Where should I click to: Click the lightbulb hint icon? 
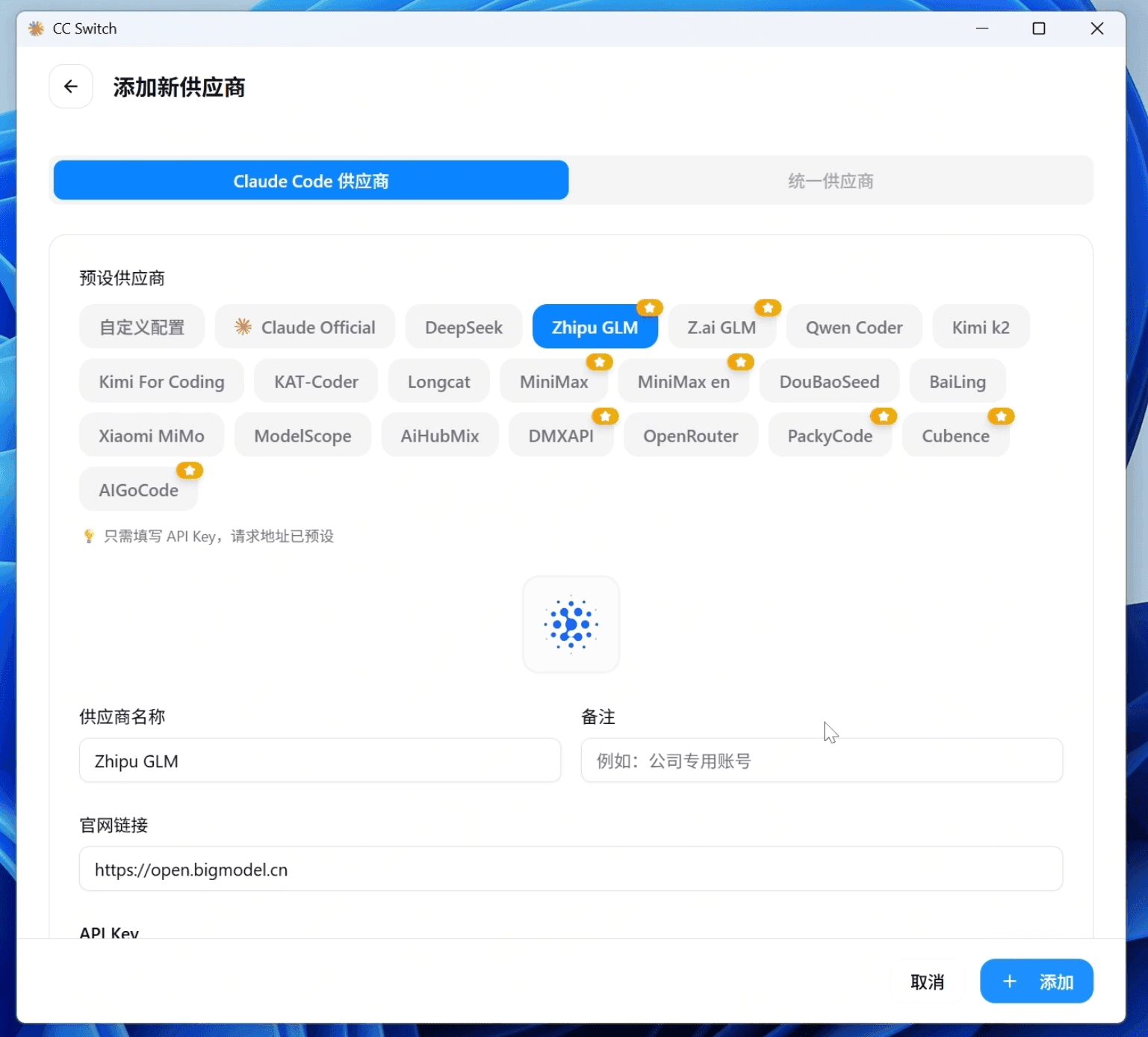(89, 536)
